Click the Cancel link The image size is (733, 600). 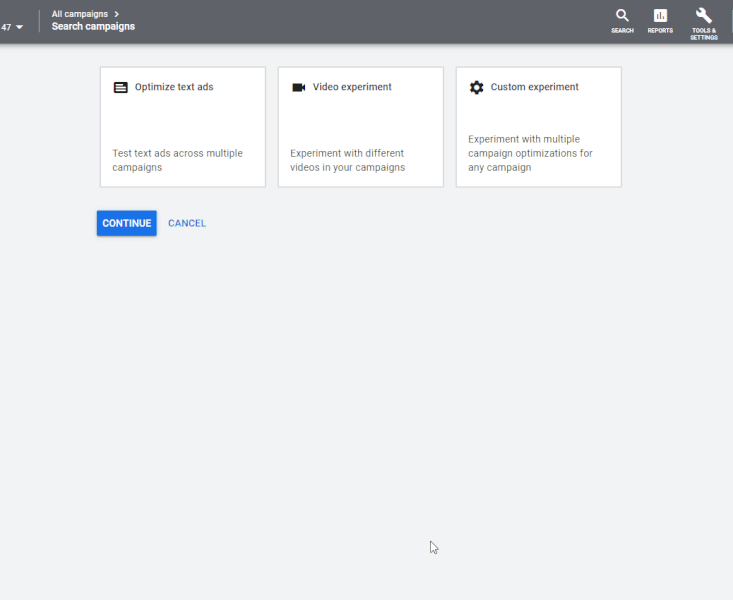click(x=187, y=223)
